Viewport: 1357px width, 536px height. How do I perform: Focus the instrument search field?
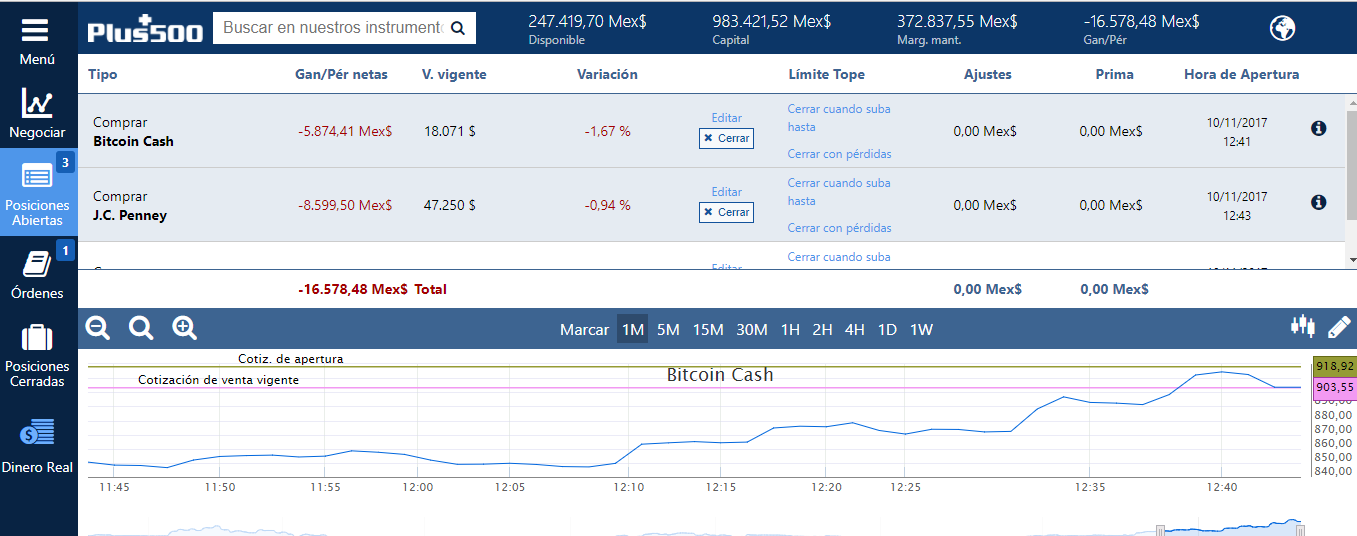click(x=331, y=28)
